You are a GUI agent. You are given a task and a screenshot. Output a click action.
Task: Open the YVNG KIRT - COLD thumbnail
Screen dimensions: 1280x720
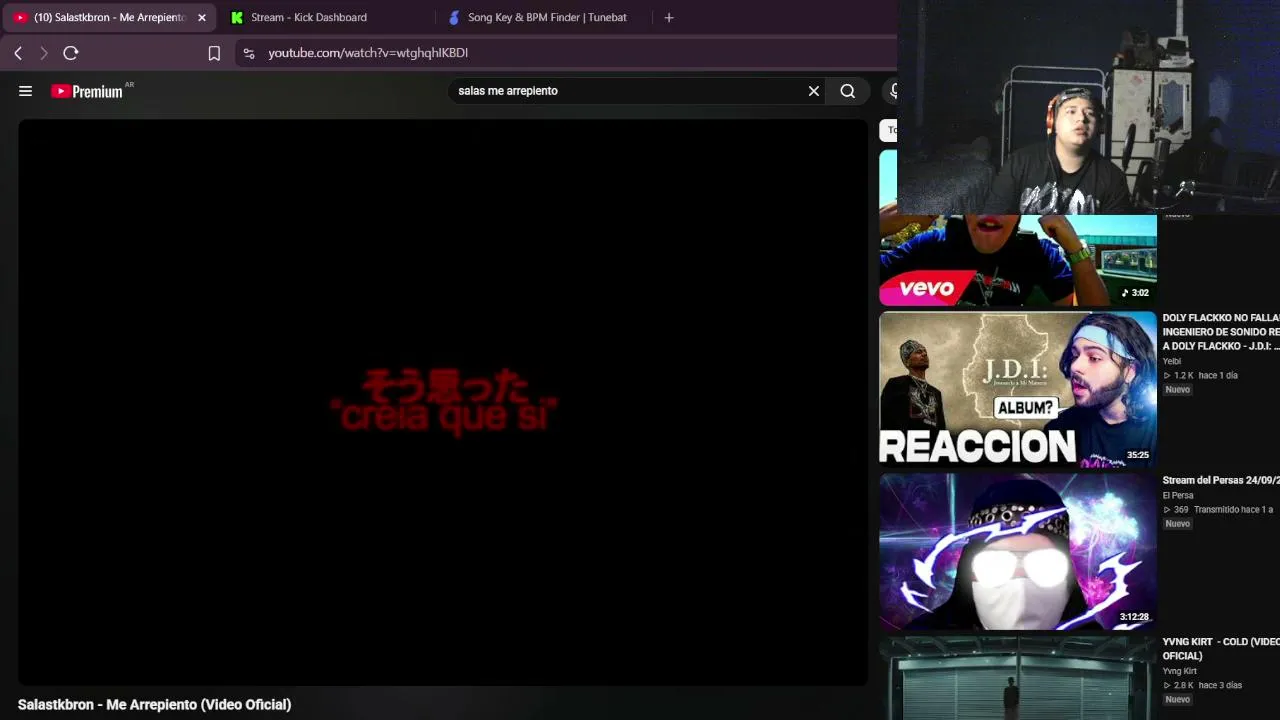(x=1018, y=678)
